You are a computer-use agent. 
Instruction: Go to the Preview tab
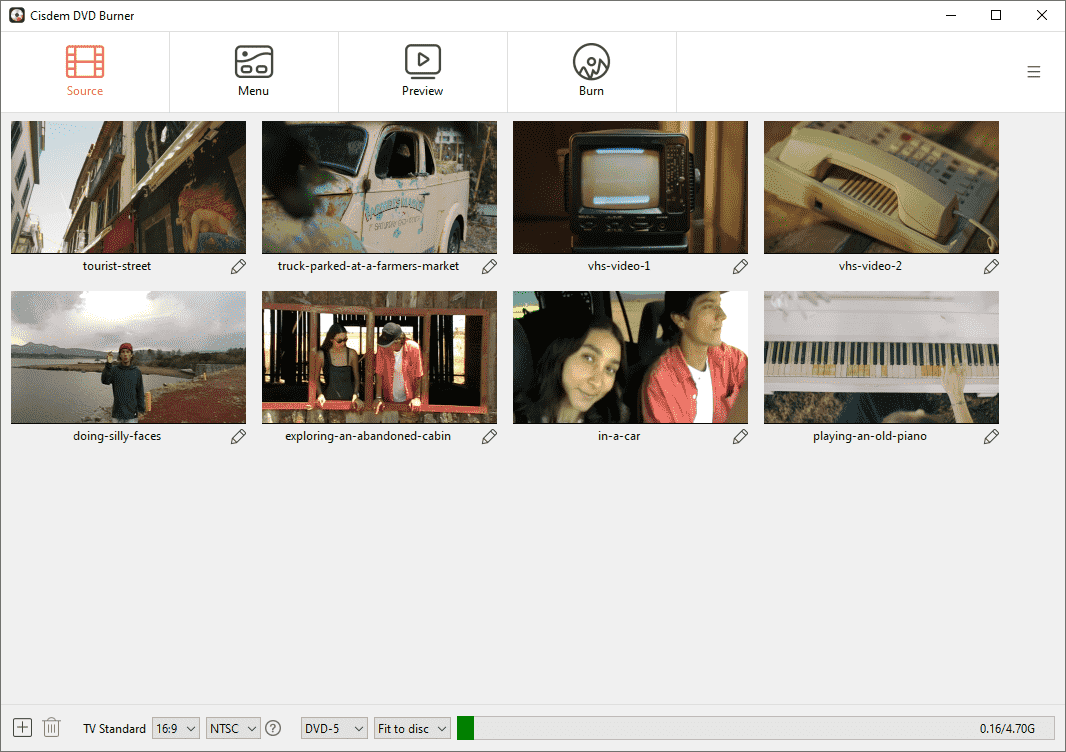click(422, 72)
